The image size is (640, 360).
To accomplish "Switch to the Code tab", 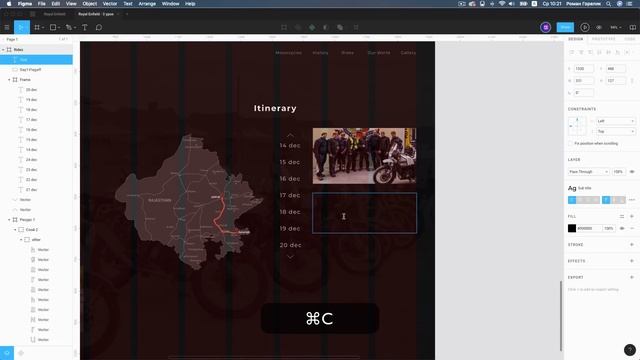I will pyautogui.click(x=630, y=39).
